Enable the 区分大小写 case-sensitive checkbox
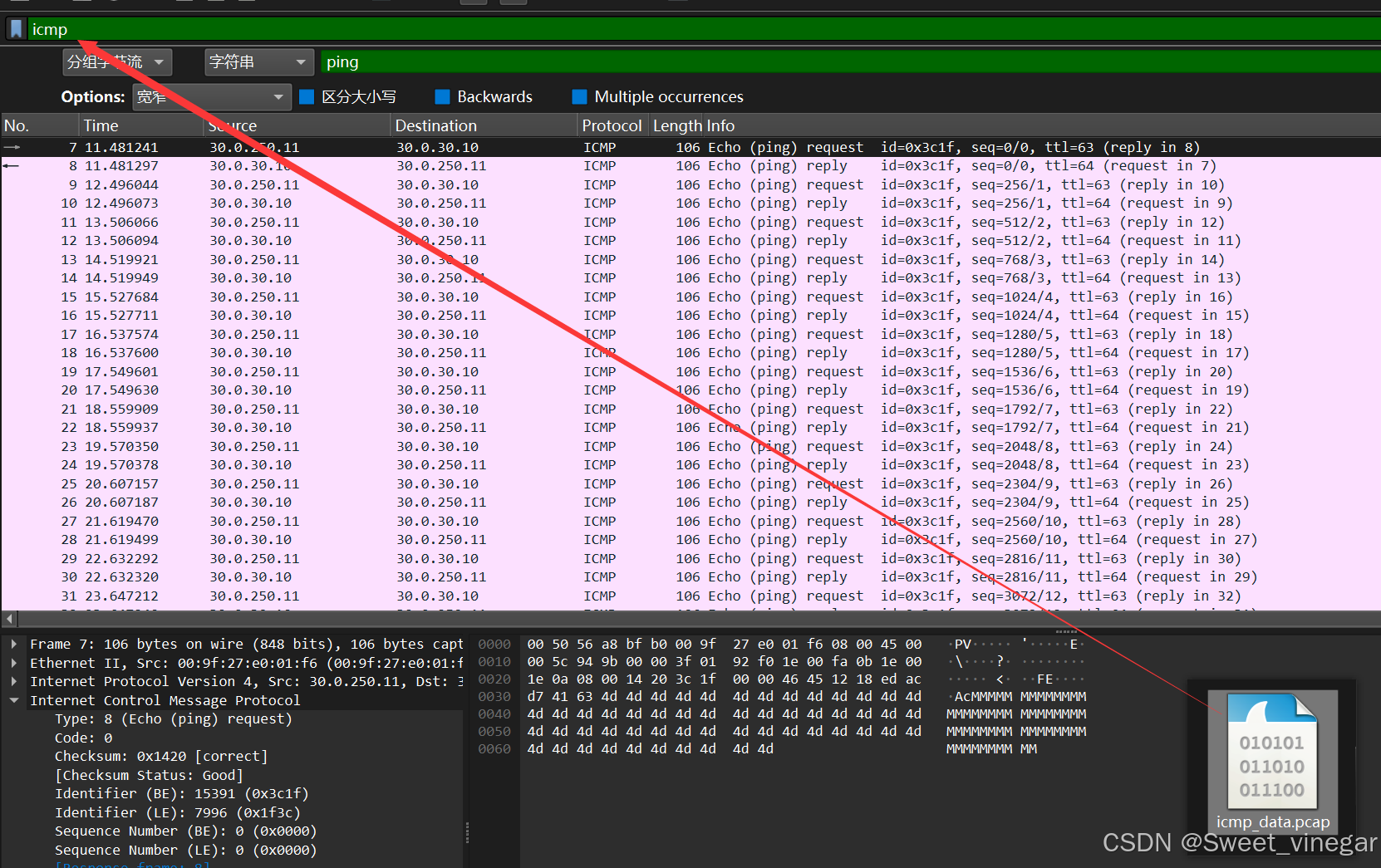The width and height of the screenshot is (1381, 868). 307,96
